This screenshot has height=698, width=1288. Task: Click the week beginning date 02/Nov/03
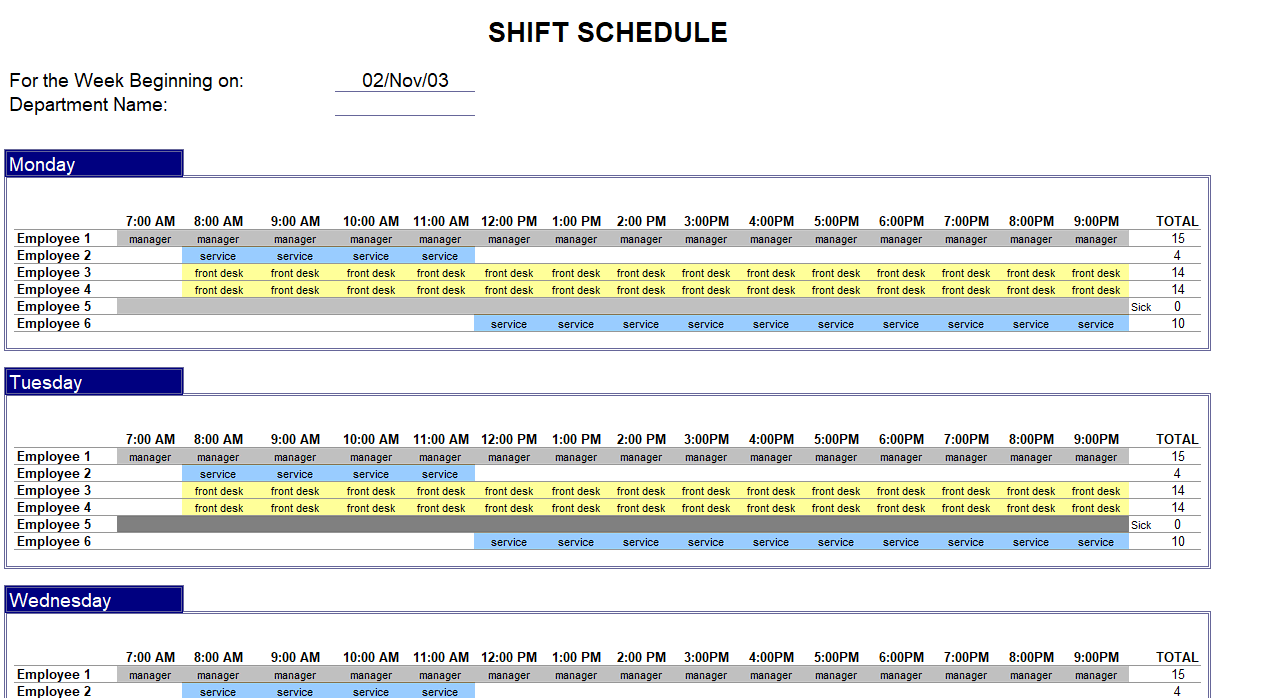click(405, 81)
